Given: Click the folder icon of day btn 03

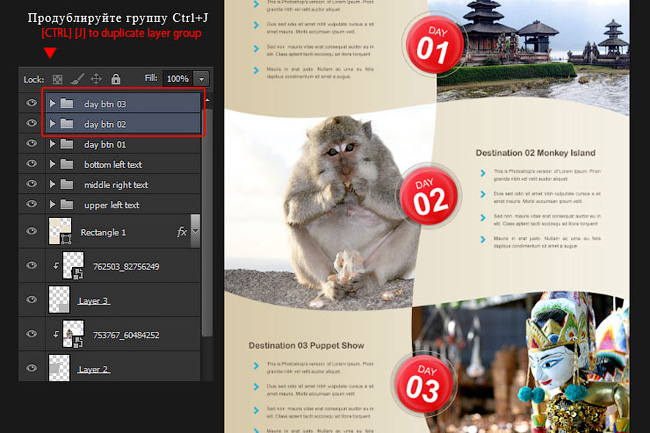Looking at the screenshot, I should tap(67, 103).
